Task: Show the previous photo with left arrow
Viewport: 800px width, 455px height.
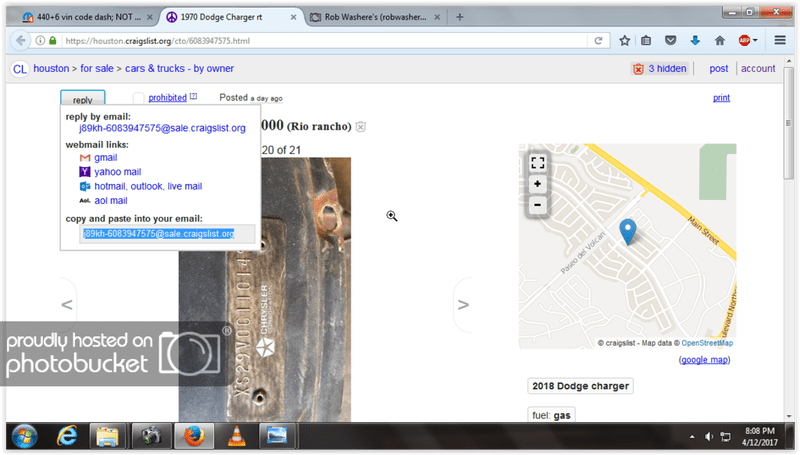Action: [x=67, y=305]
